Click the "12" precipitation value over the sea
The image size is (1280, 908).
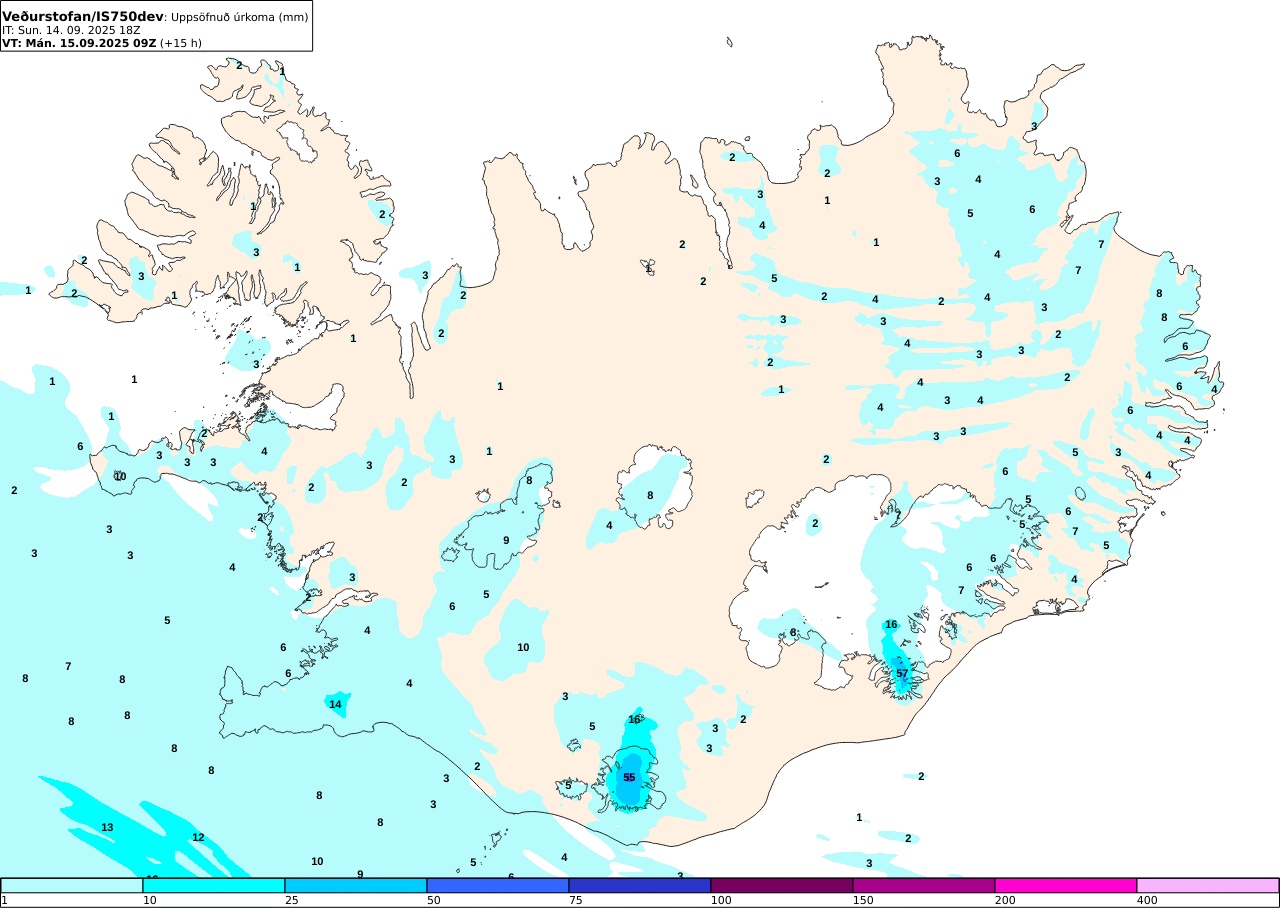198,837
